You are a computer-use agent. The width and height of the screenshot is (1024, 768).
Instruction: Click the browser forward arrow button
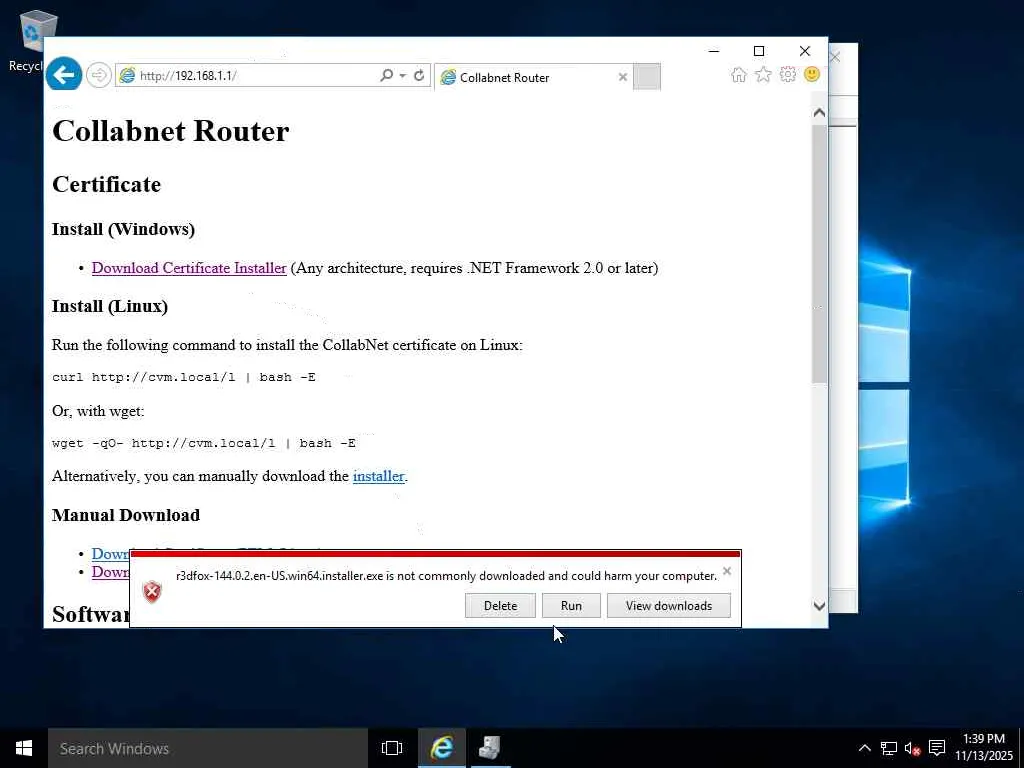99,75
